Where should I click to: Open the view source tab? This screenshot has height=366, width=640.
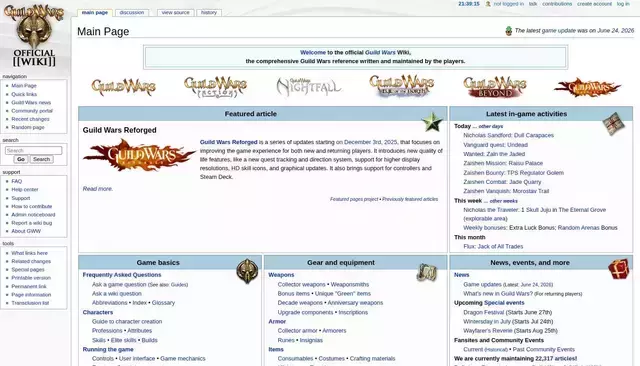coord(176,13)
